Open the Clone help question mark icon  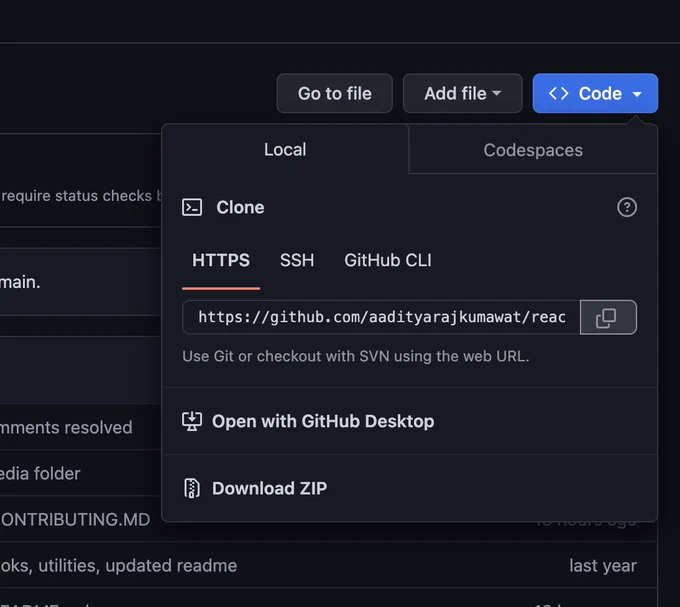(x=627, y=207)
